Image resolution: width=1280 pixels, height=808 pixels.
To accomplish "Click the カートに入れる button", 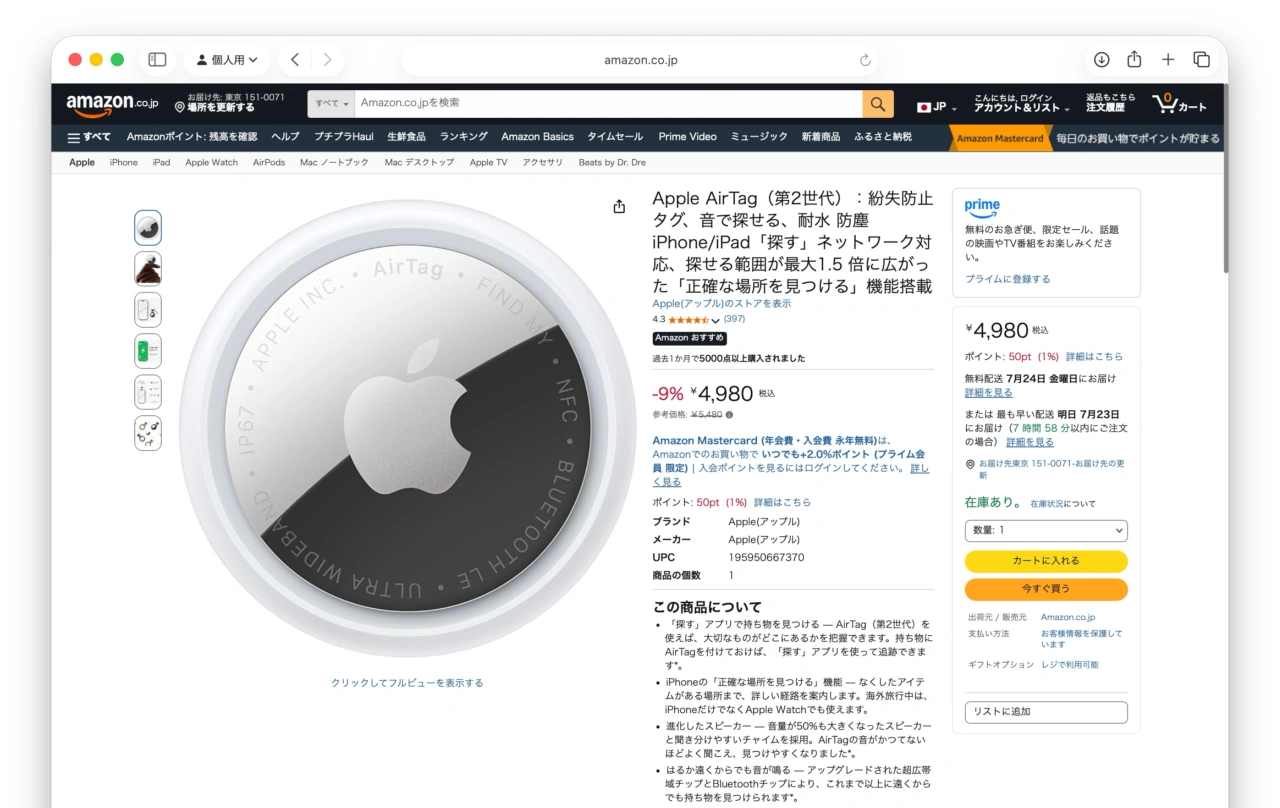I will [x=1046, y=561].
